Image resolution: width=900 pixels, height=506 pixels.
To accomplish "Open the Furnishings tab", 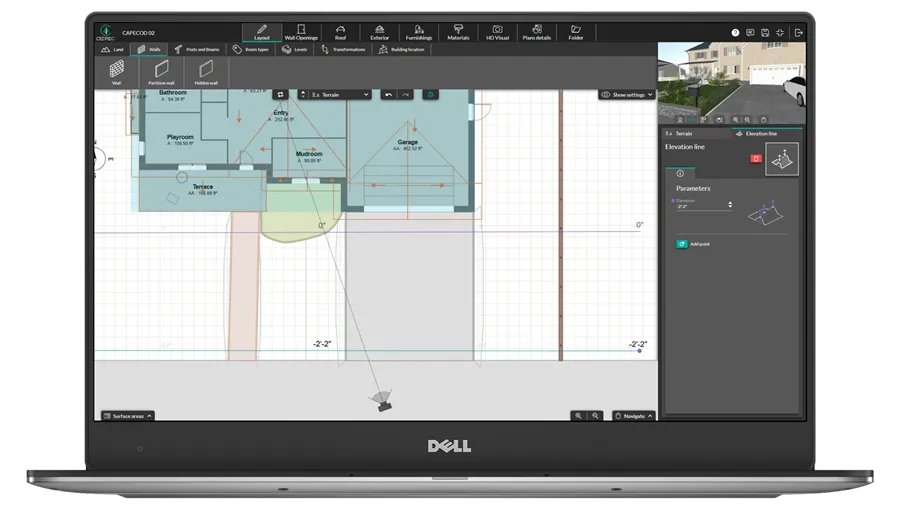I will pos(418,32).
